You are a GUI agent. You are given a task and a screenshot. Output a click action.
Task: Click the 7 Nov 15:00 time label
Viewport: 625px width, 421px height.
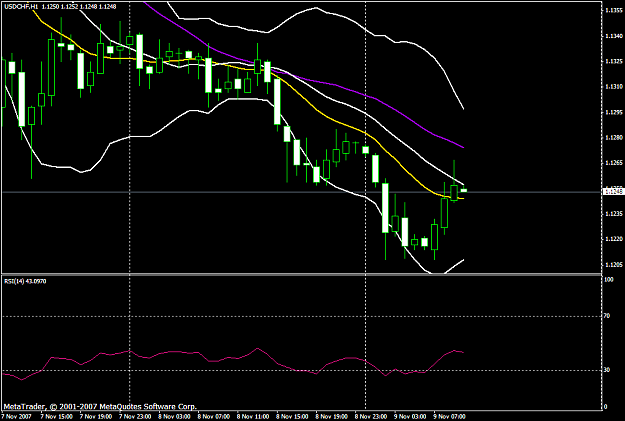click(x=55, y=417)
